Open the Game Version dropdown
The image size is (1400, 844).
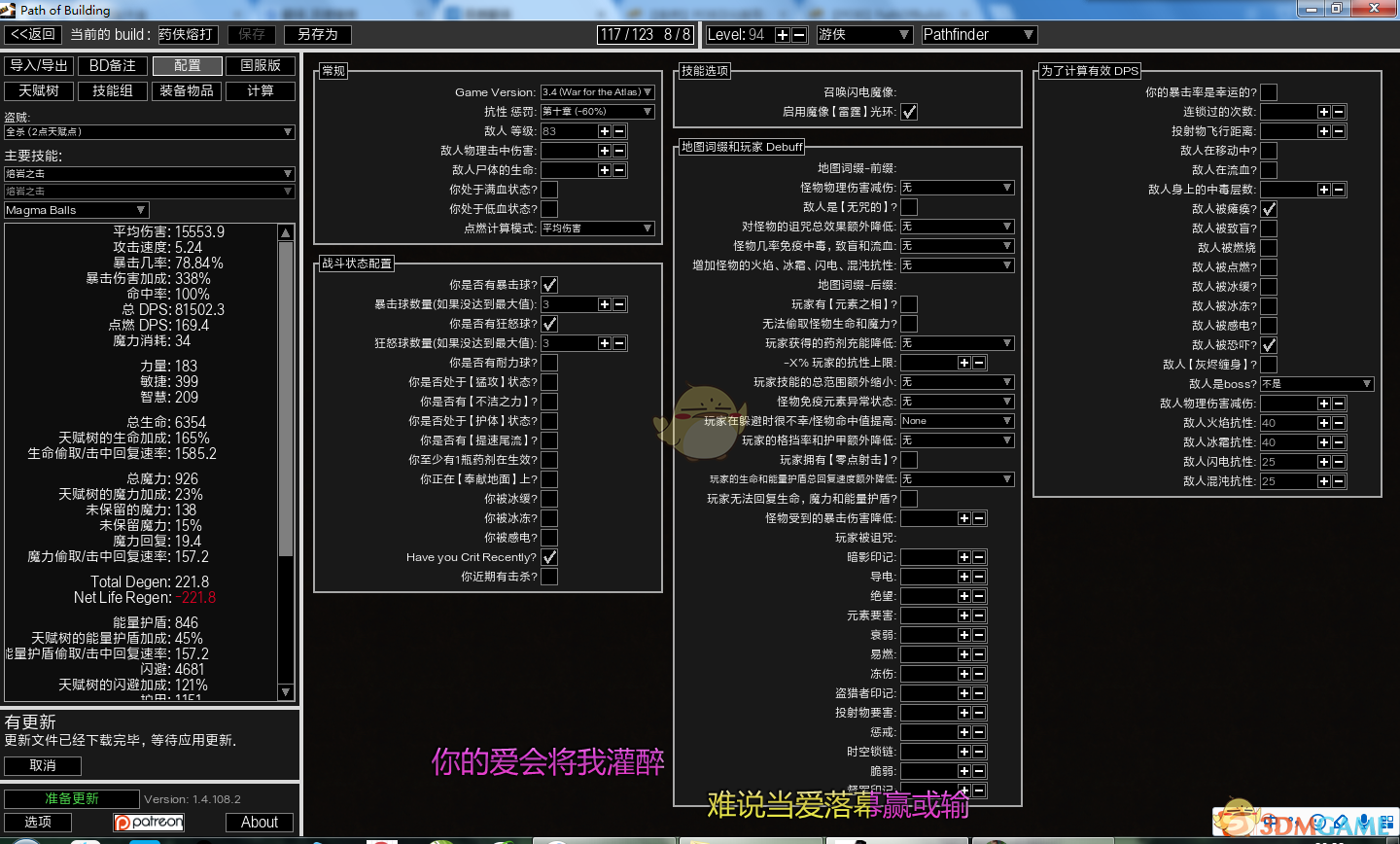pyautogui.click(x=597, y=92)
